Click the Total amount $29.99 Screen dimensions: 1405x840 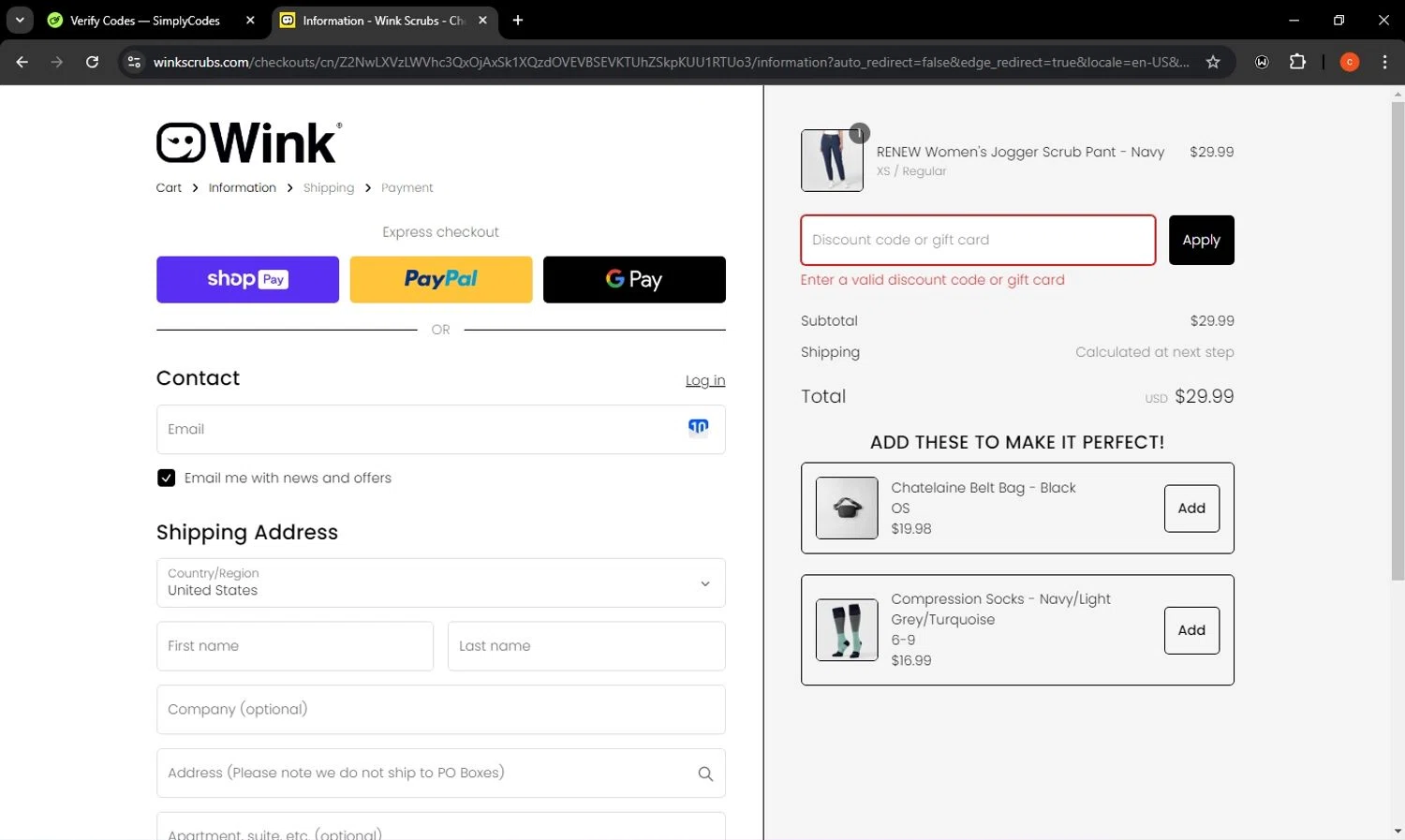click(x=1204, y=396)
